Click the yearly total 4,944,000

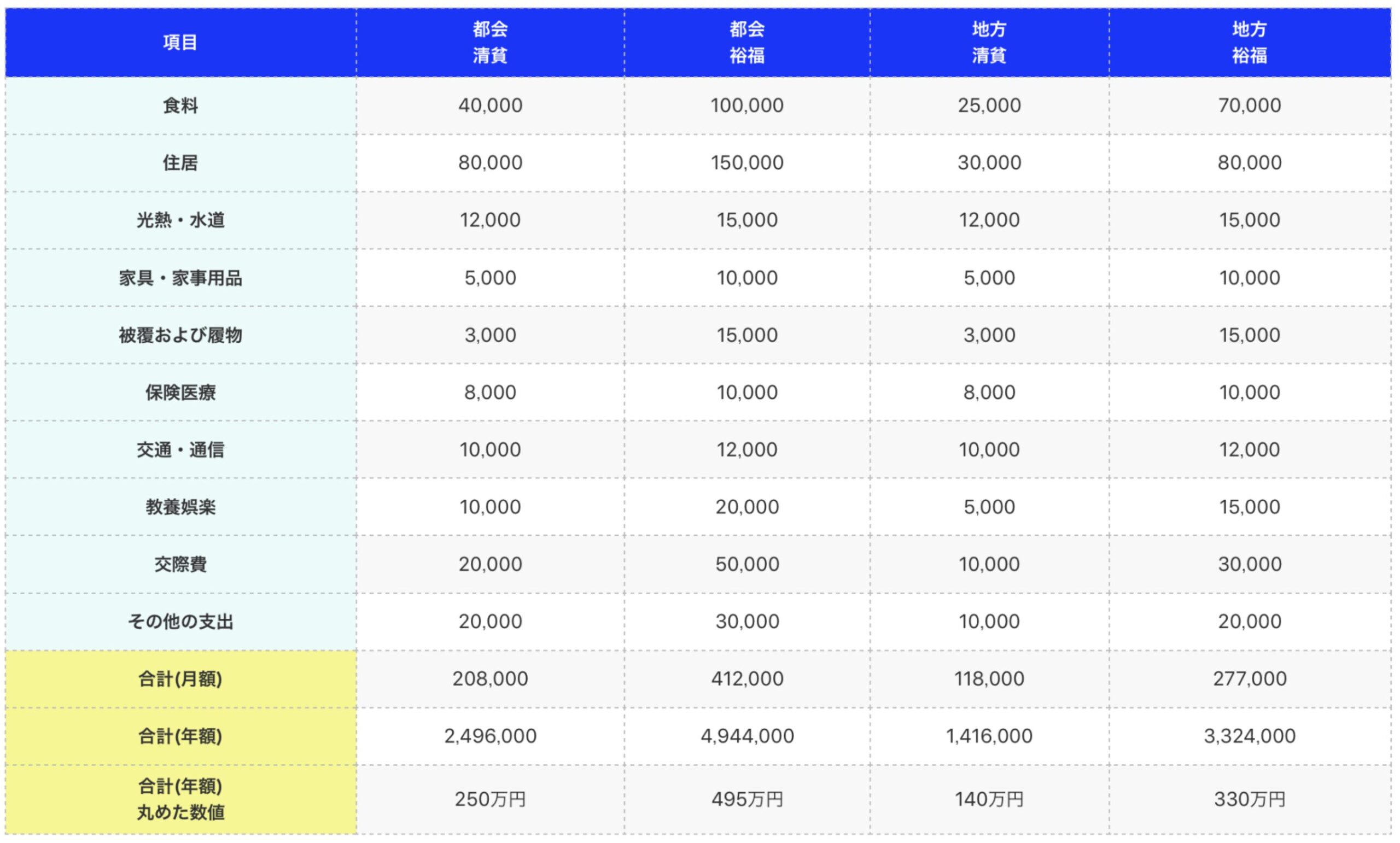click(747, 736)
